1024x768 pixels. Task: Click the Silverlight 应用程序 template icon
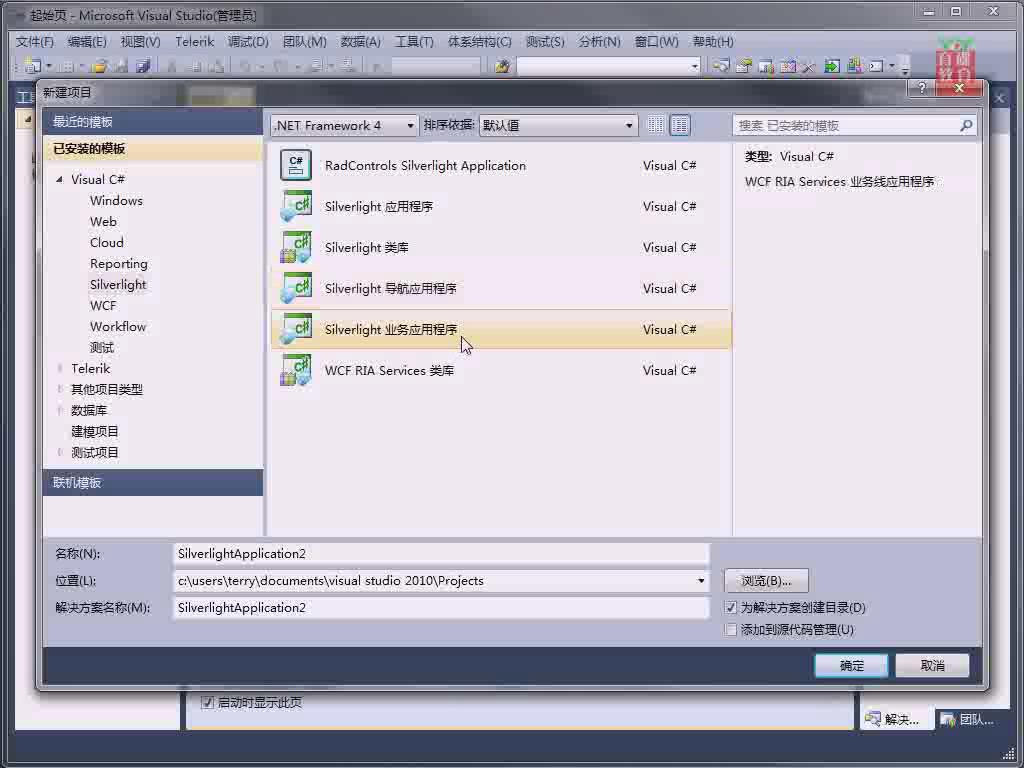tap(296, 206)
